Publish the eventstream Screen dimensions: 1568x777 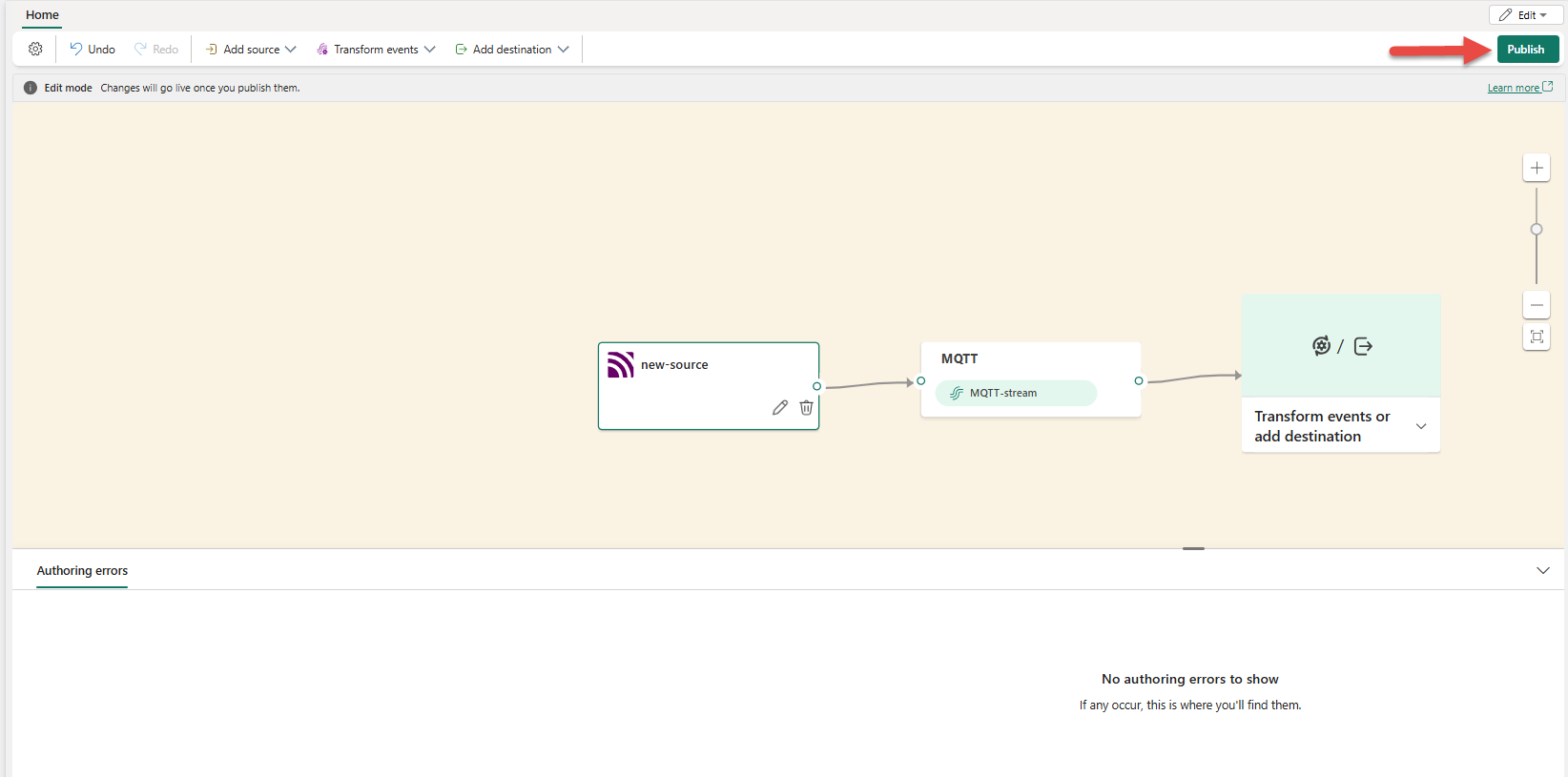coord(1526,50)
